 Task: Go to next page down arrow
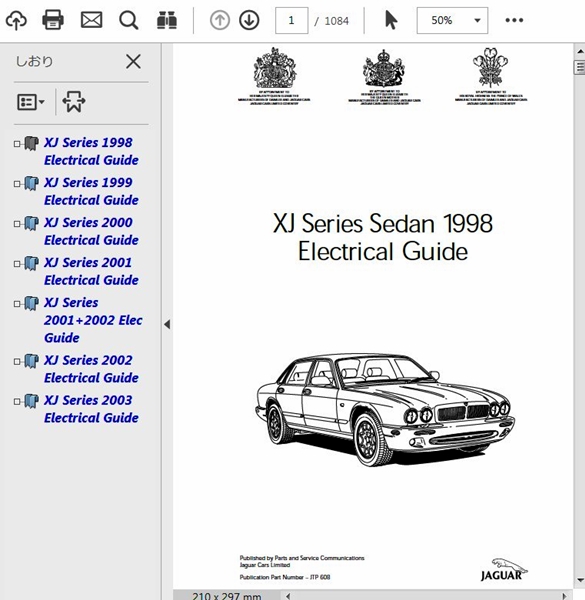coord(249,20)
